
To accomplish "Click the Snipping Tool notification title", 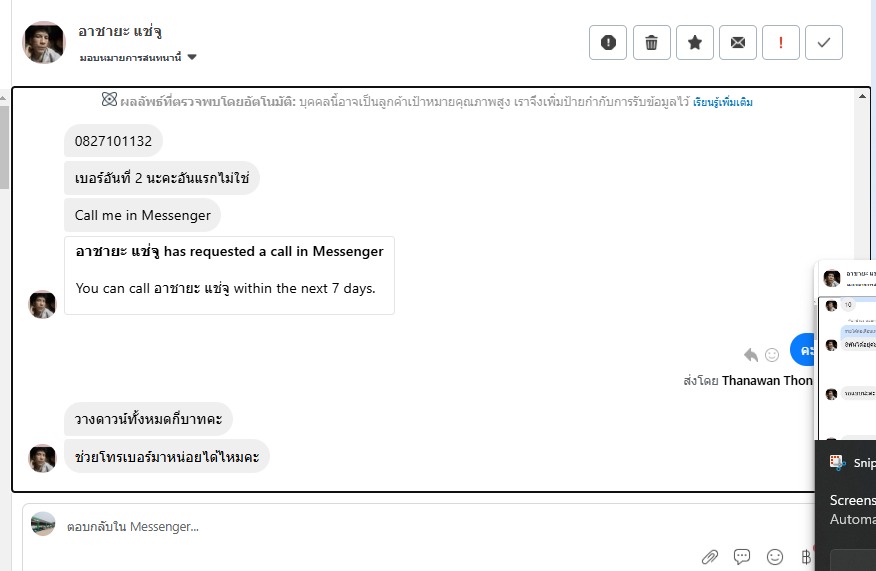I will (863, 462).
